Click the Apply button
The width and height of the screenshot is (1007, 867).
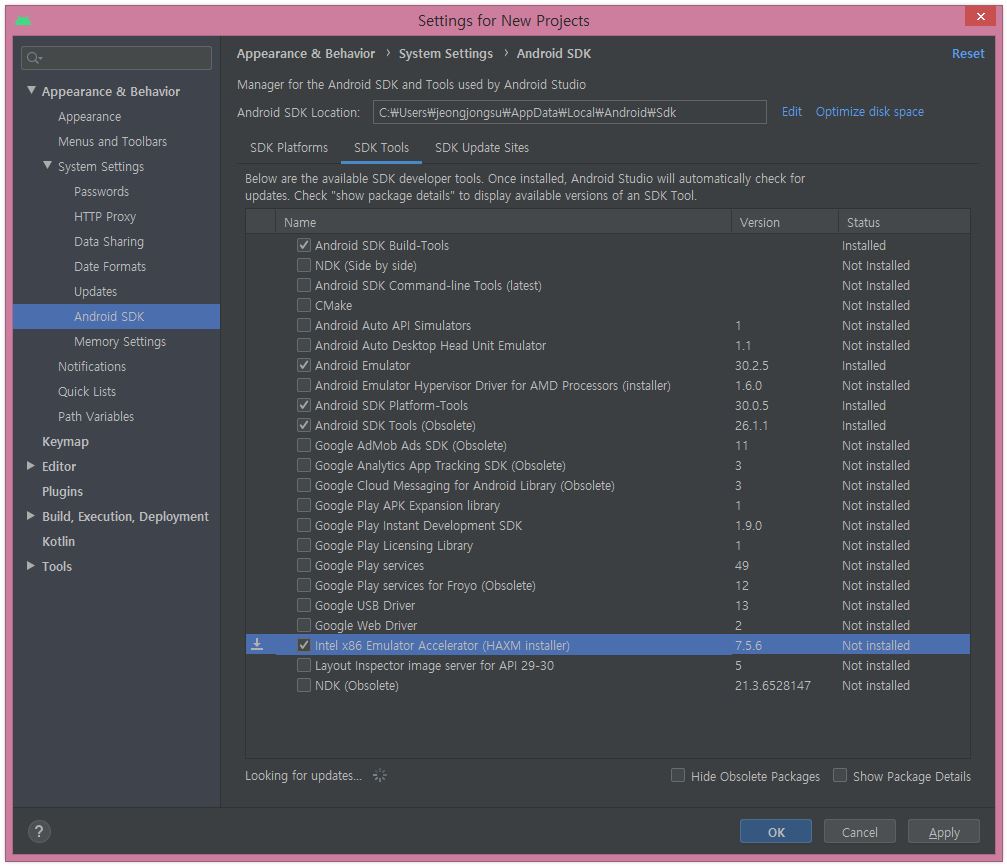coord(943,832)
